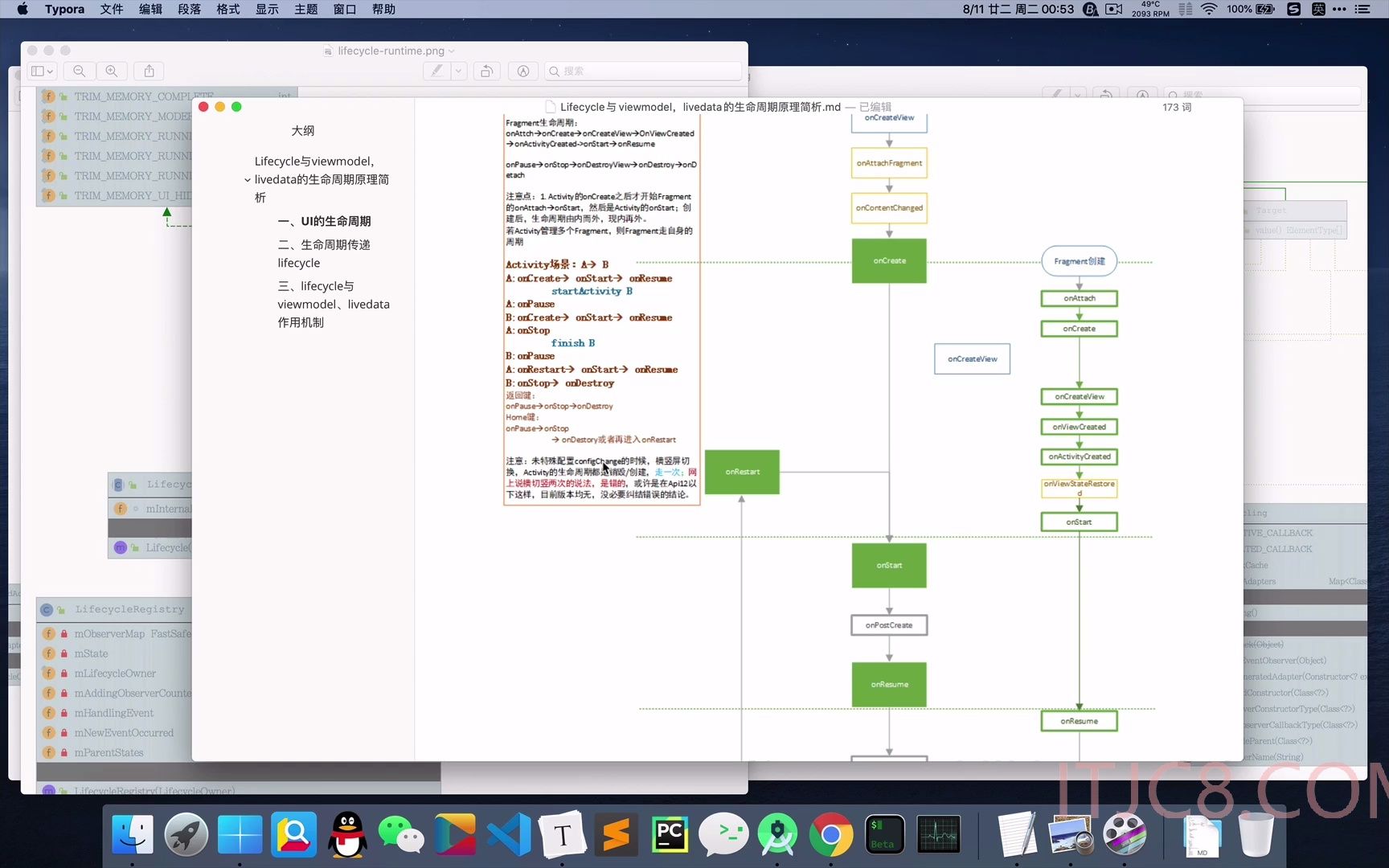The height and width of the screenshot is (868, 1389).
Task: Open the Markup tool style dropdown arrow
Action: tap(458, 71)
